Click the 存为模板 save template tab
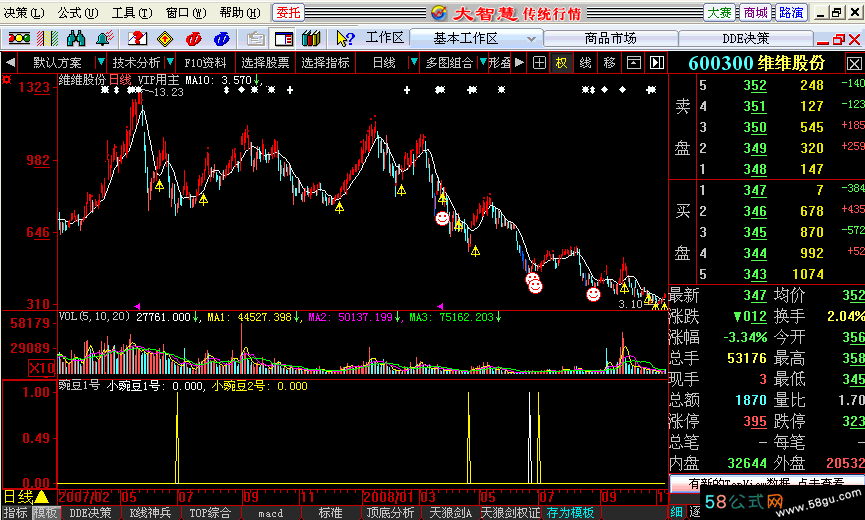This screenshot has height=520, width=865. [x=570, y=513]
